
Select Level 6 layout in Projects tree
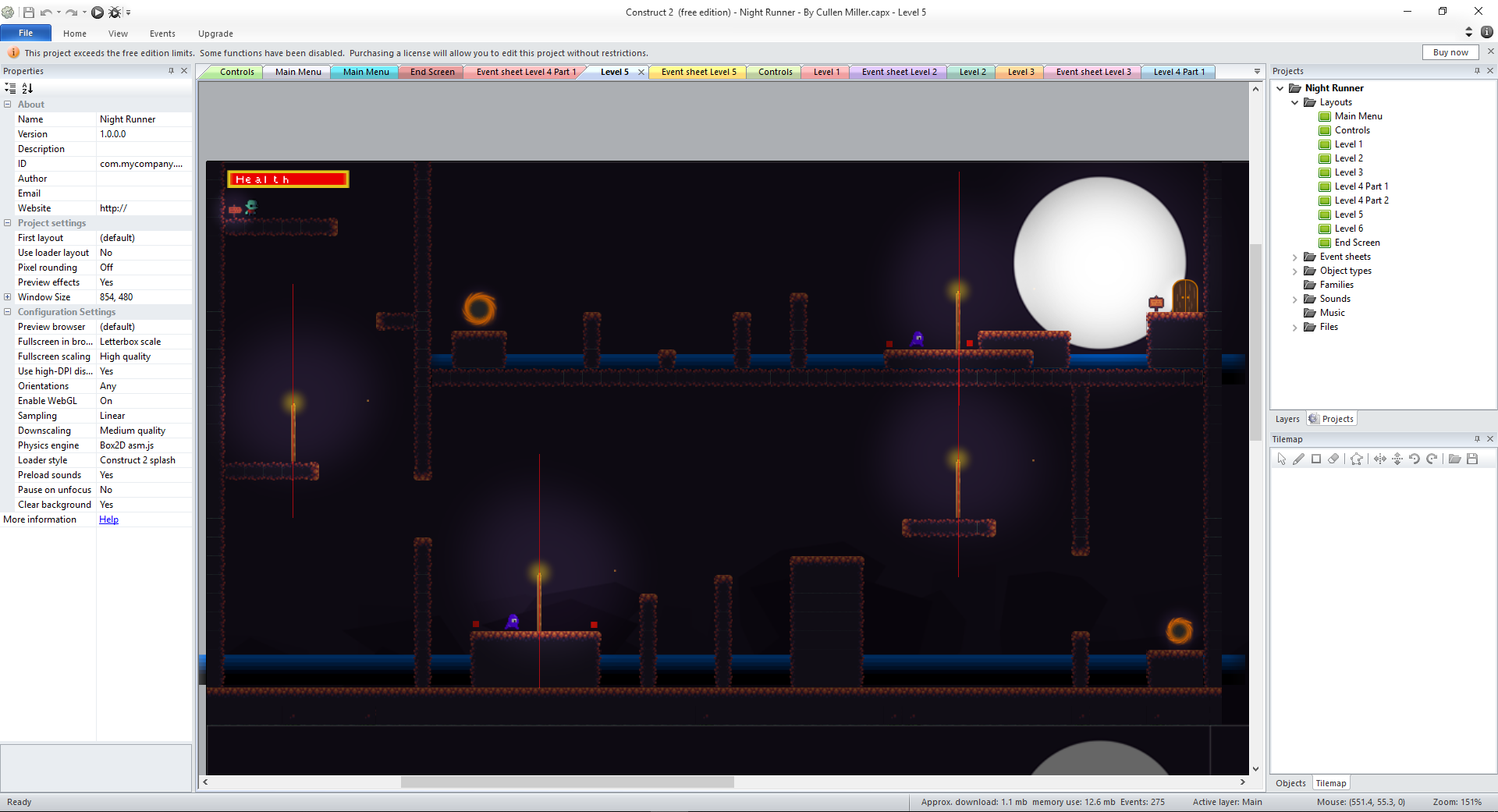click(x=1348, y=229)
